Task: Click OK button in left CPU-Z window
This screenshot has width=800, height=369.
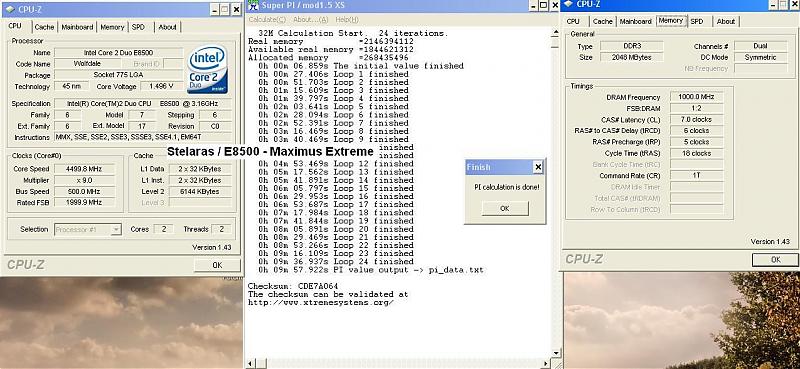Action: pyautogui.click(x=217, y=265)
